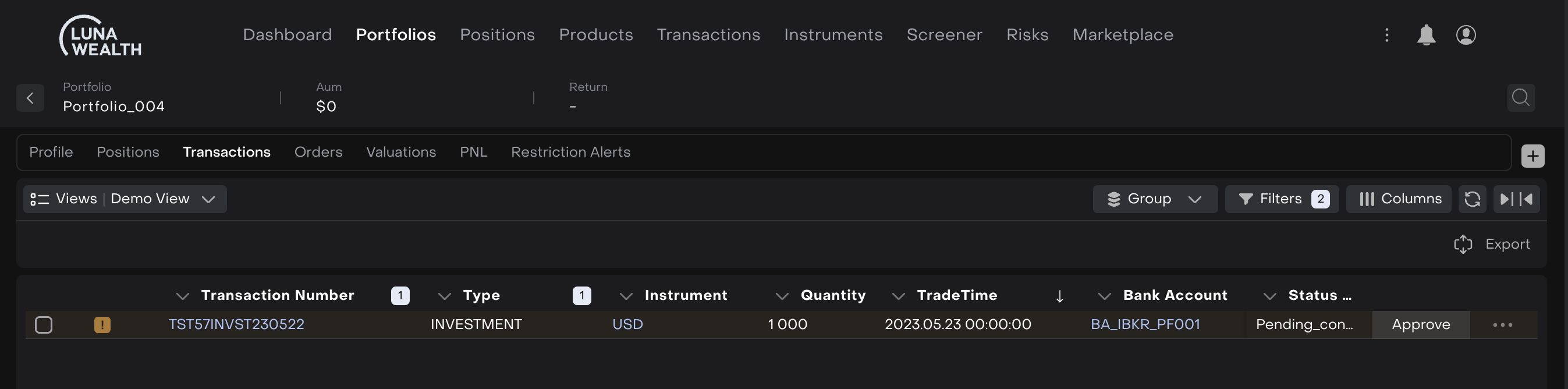Click the notification bell icon
The height and width of the screenshot is (389, 1568).
click(x=1425, y=35)
